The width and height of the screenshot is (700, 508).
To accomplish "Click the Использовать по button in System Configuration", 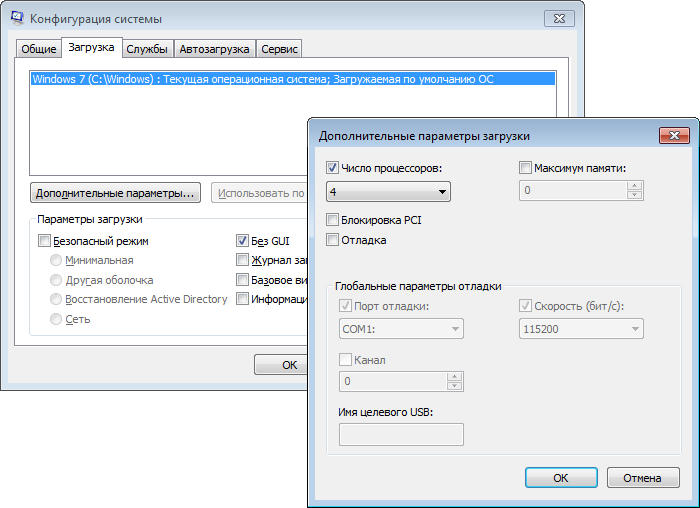I will (260, 193).
